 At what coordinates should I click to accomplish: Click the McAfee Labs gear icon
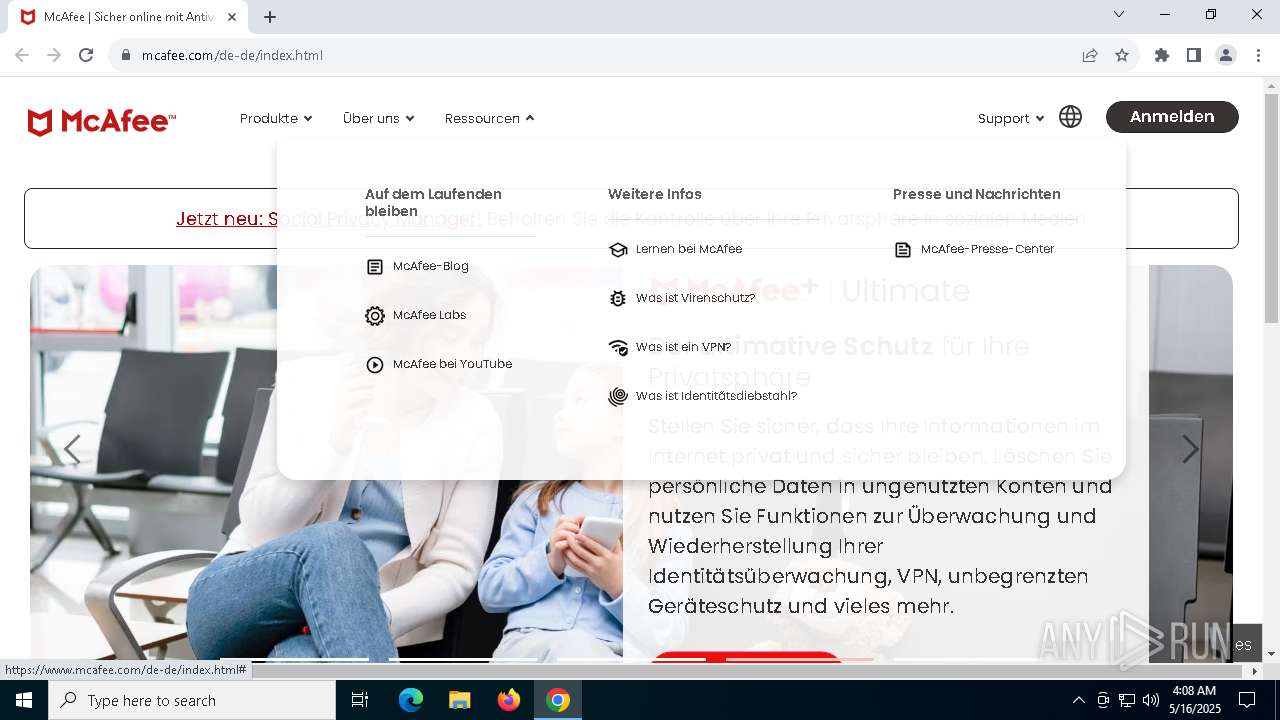click(x=375, y=316)
